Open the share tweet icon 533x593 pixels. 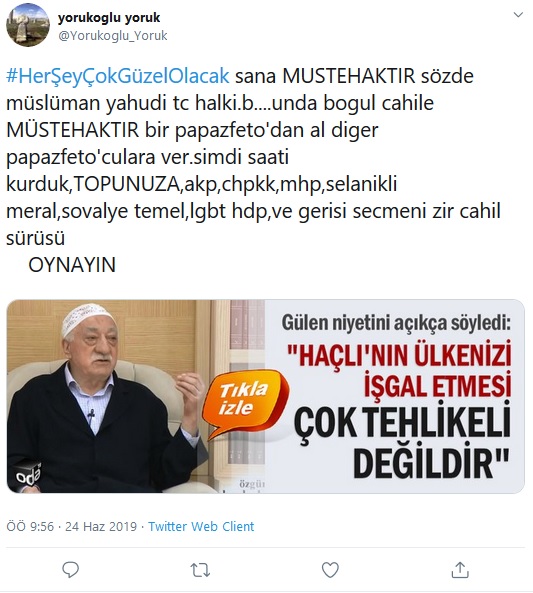[x=460, y=570]
